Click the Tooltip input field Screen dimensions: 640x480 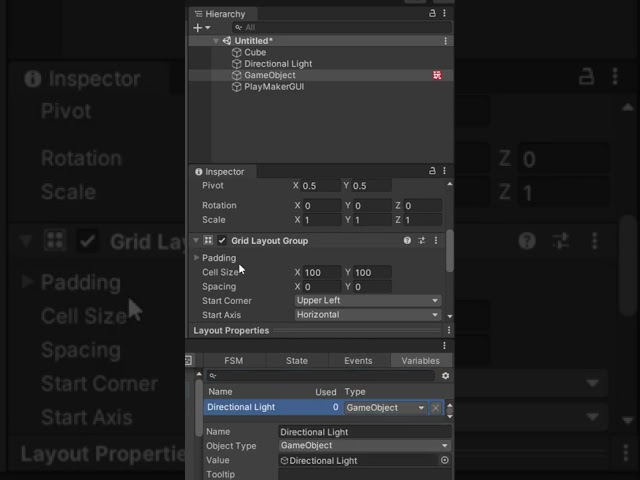pyautogui.click(x=365, y=475)
